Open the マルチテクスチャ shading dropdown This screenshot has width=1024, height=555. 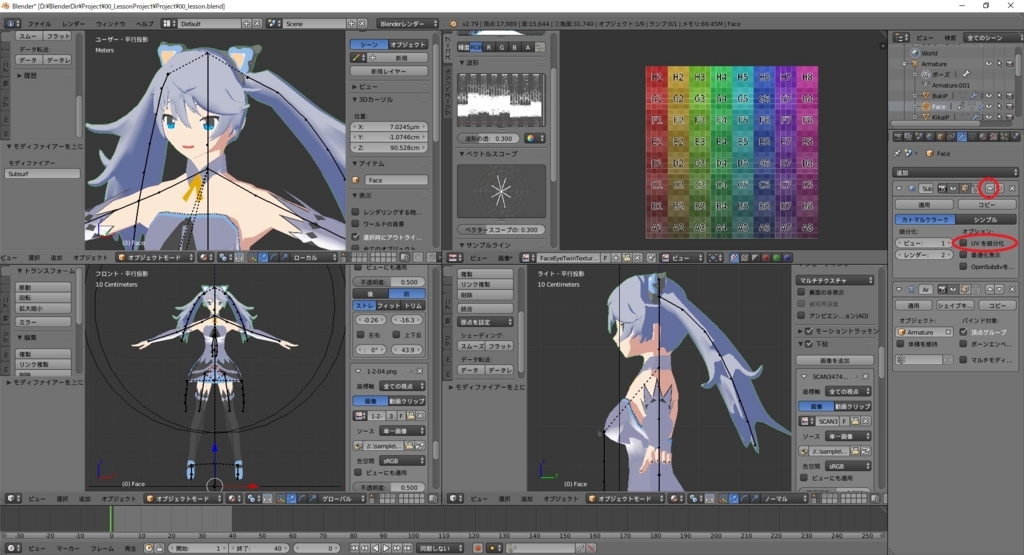point(835,280)
